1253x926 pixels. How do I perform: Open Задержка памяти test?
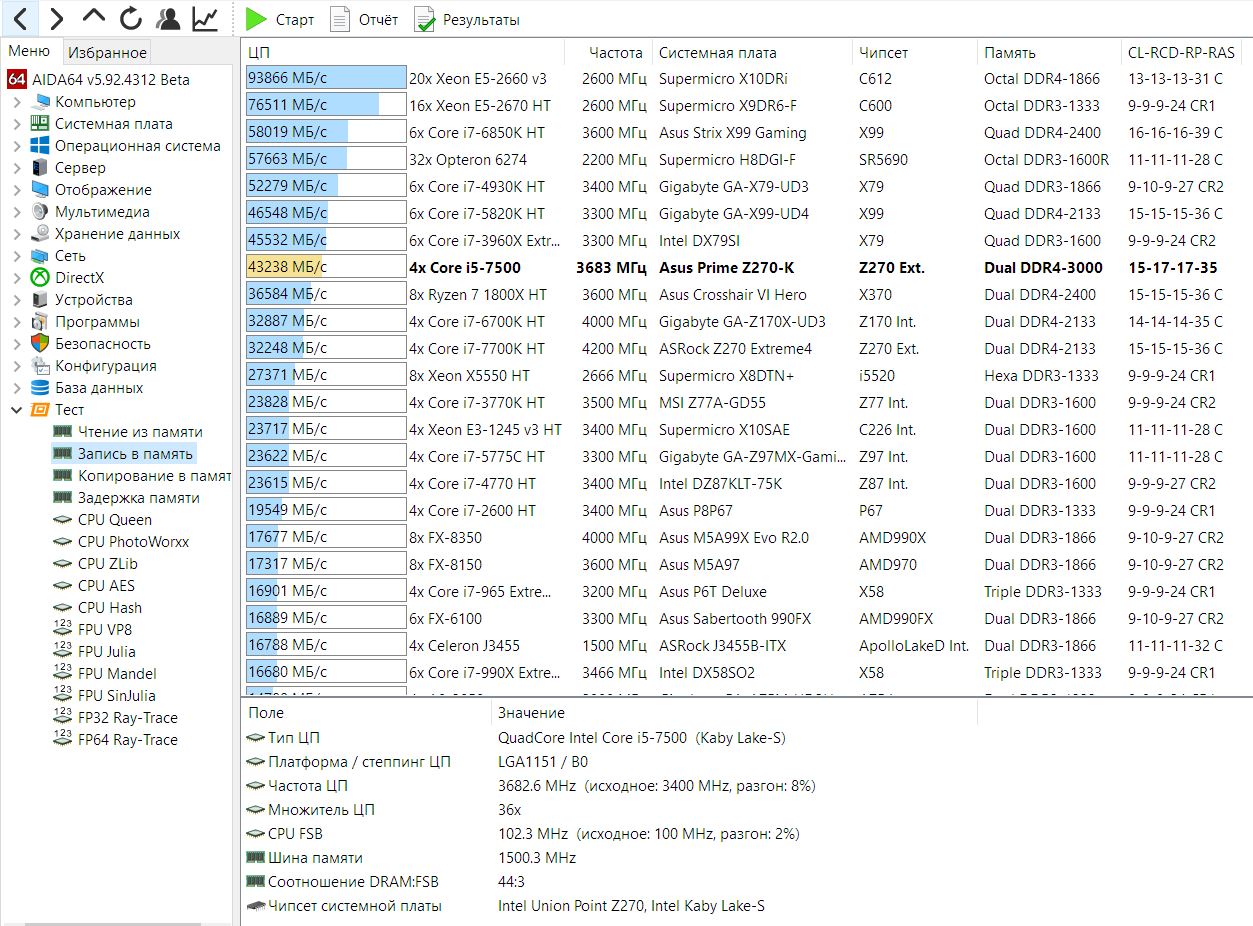tap(138, 498)
